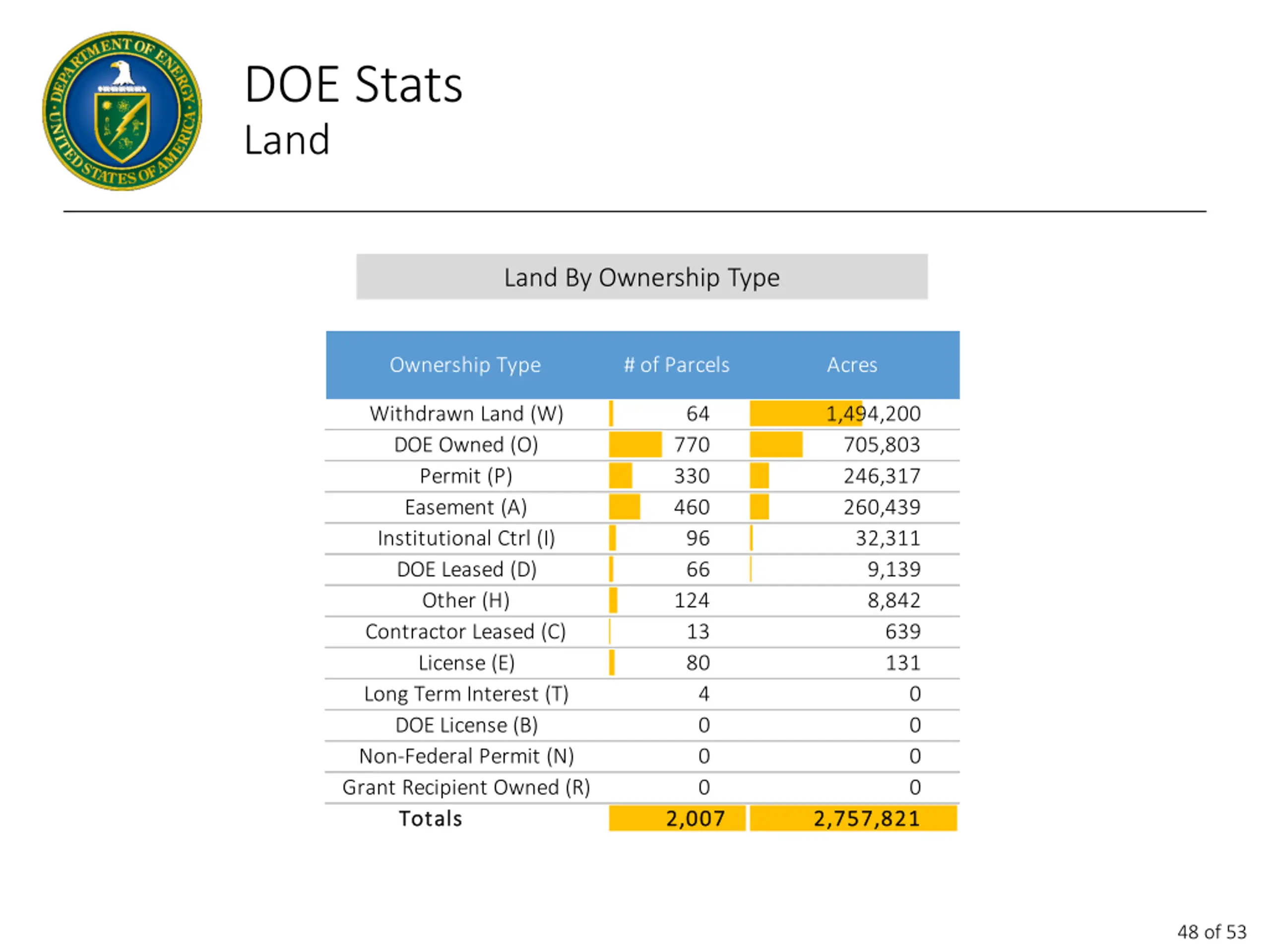This screenshot has width=1270, height=952.
Task: Select the Institutional Ctrl (I) row label
Action: [x=466, y=538]
